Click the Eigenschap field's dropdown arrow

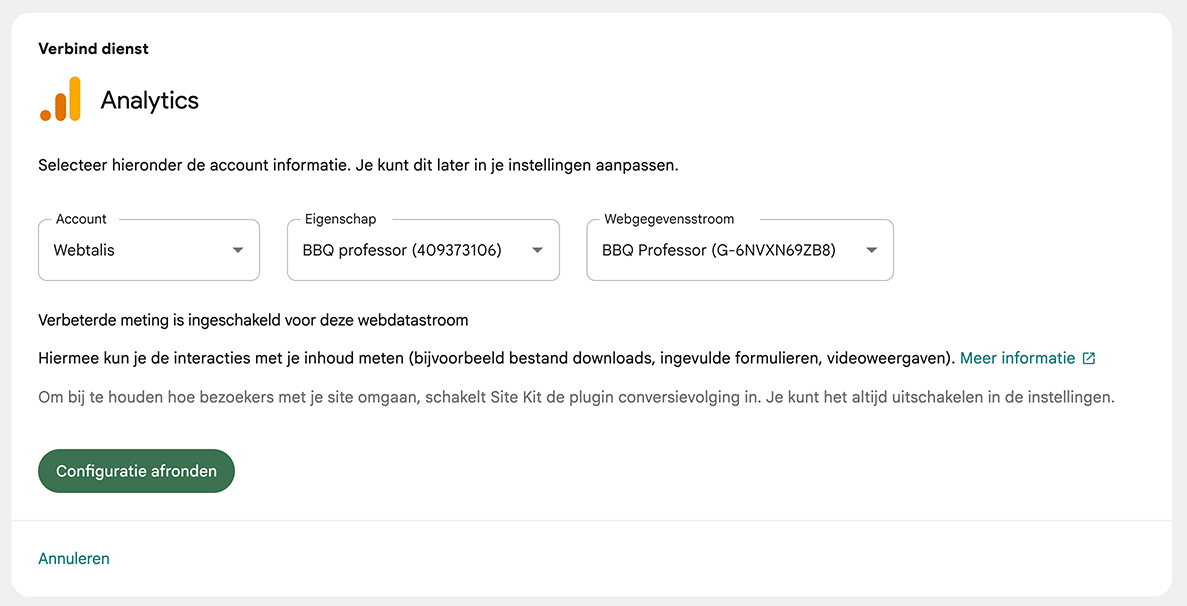(x=537, y=249)
